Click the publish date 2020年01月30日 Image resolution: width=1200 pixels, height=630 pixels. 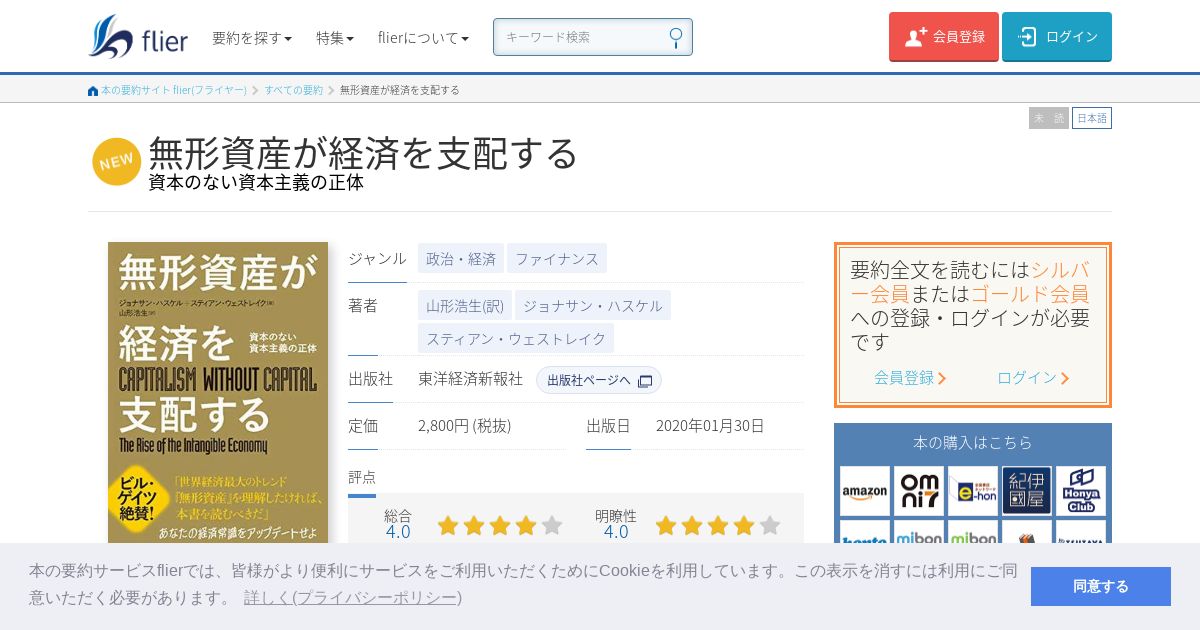710,425
